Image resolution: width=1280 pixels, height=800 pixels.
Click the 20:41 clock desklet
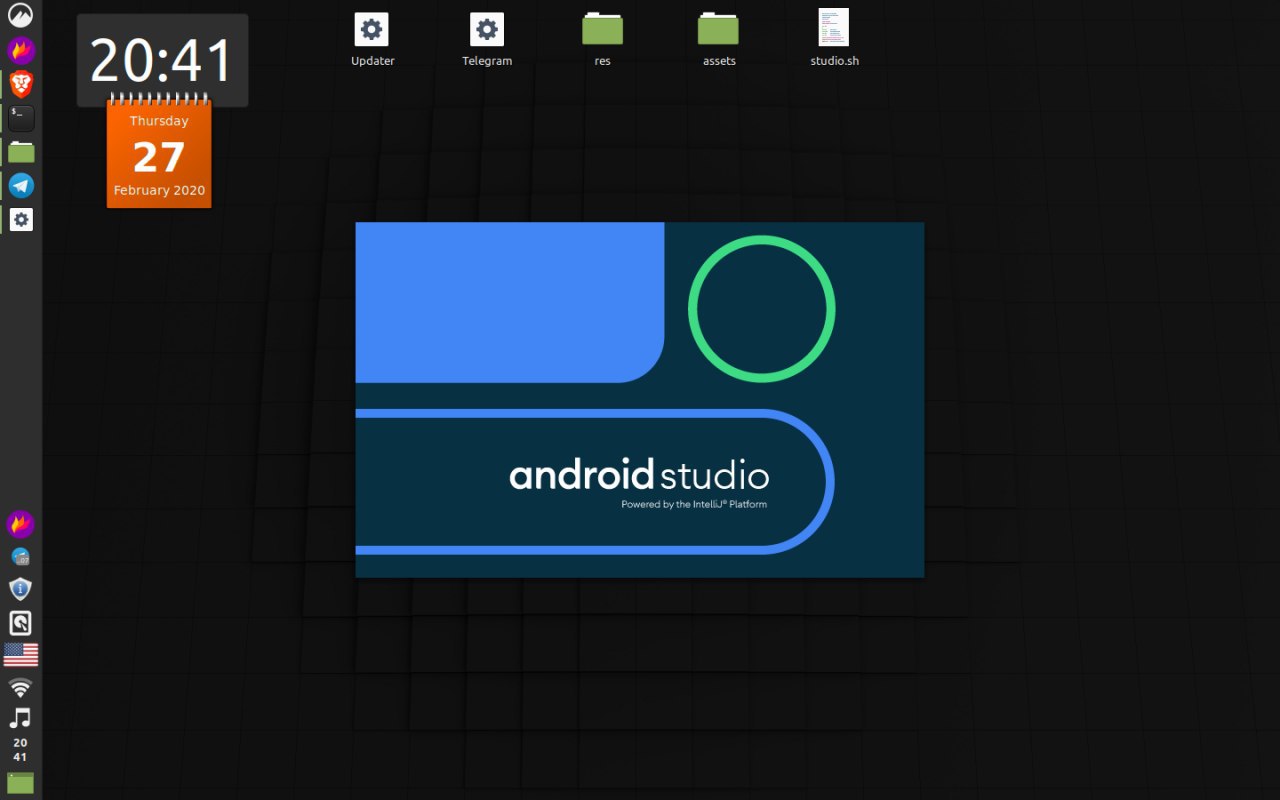[x=163, y=61]
